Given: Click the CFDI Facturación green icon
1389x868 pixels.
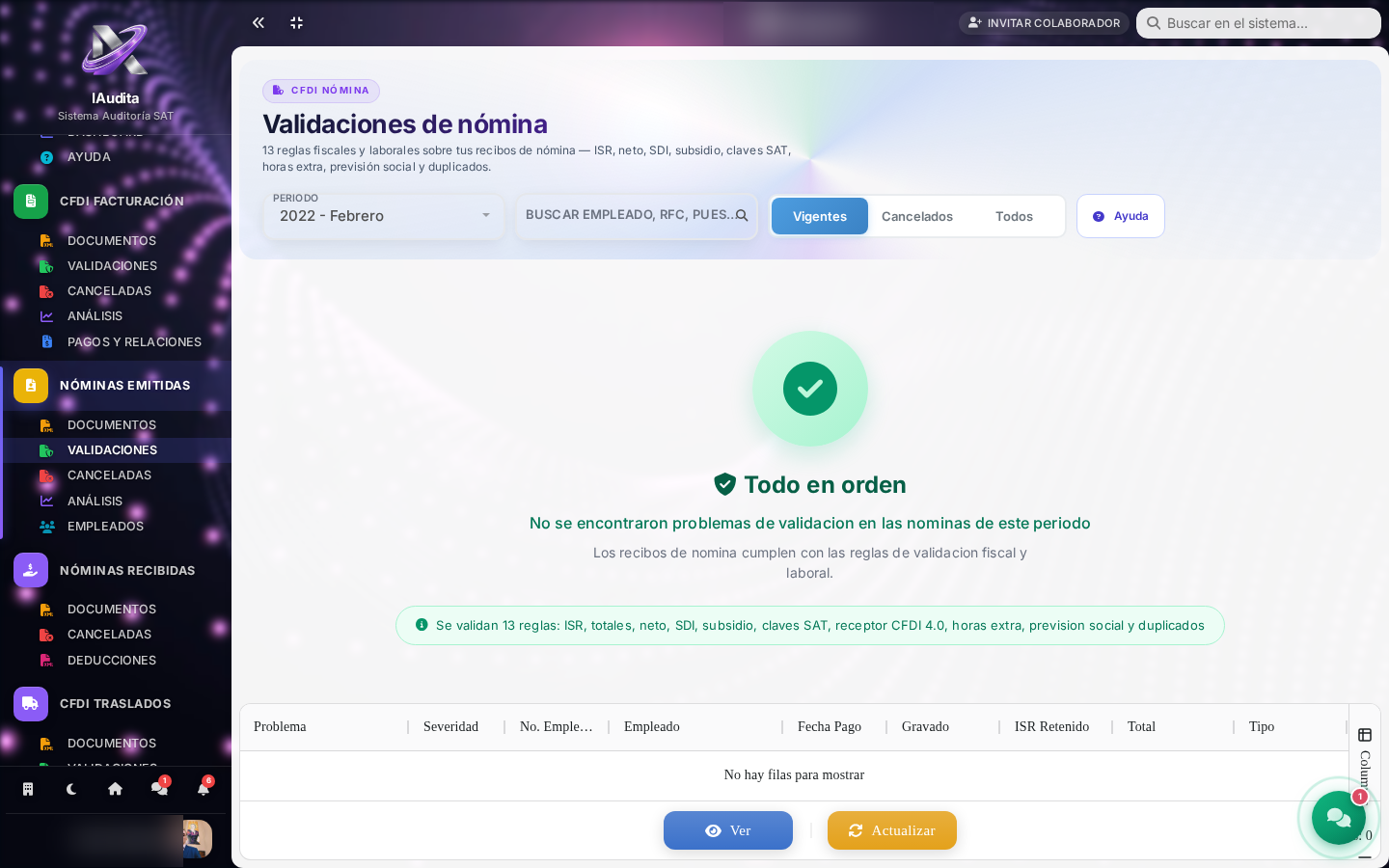Looking at the screenshot, I should click(x=31, y=202).
